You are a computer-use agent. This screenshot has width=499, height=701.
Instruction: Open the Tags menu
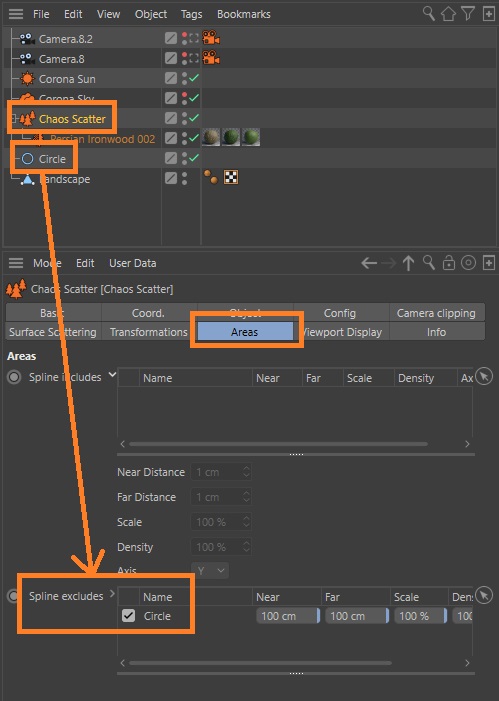click(x=191, y=14)
